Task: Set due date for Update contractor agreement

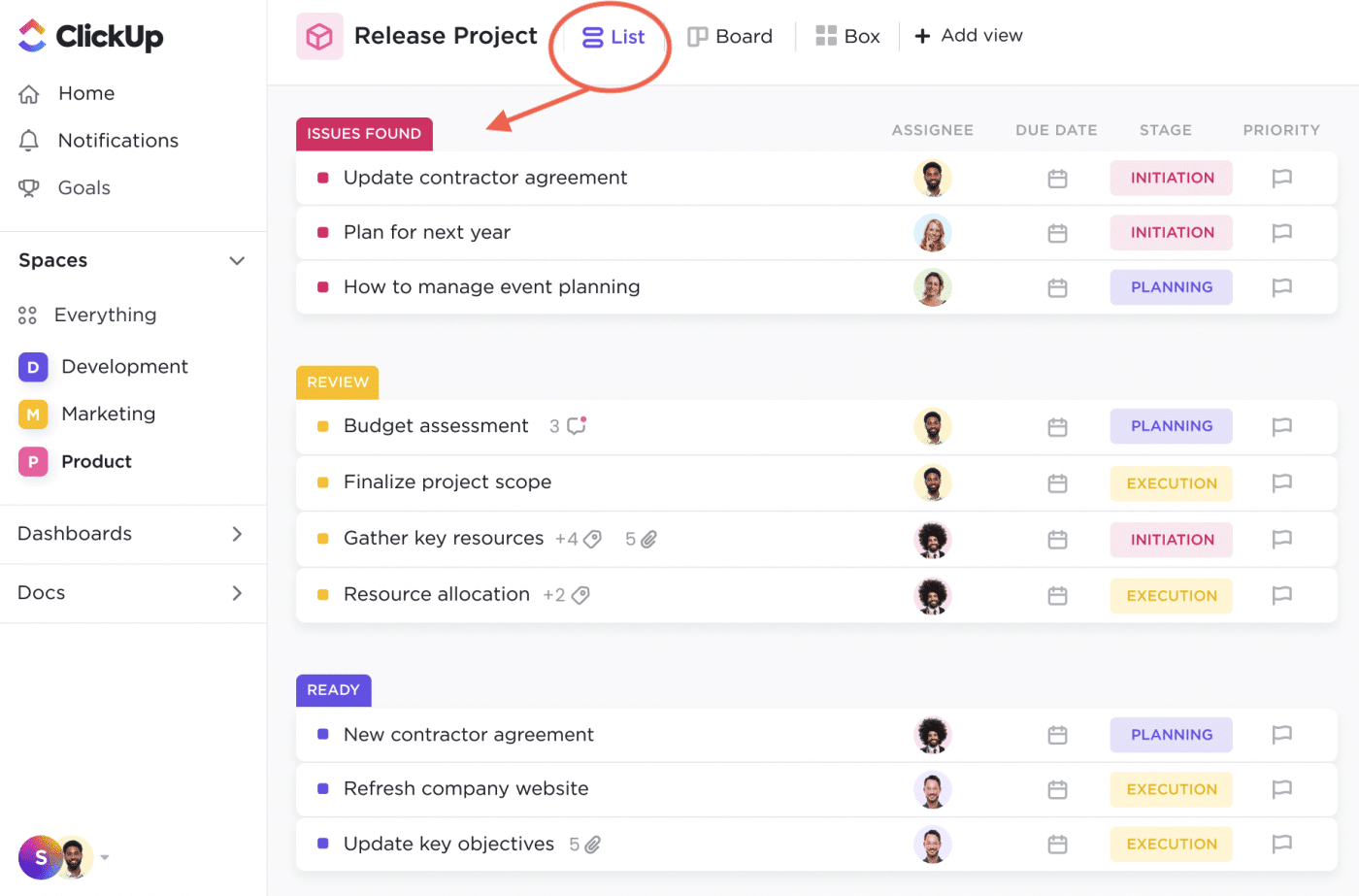Action: (x=1057, y=179)
